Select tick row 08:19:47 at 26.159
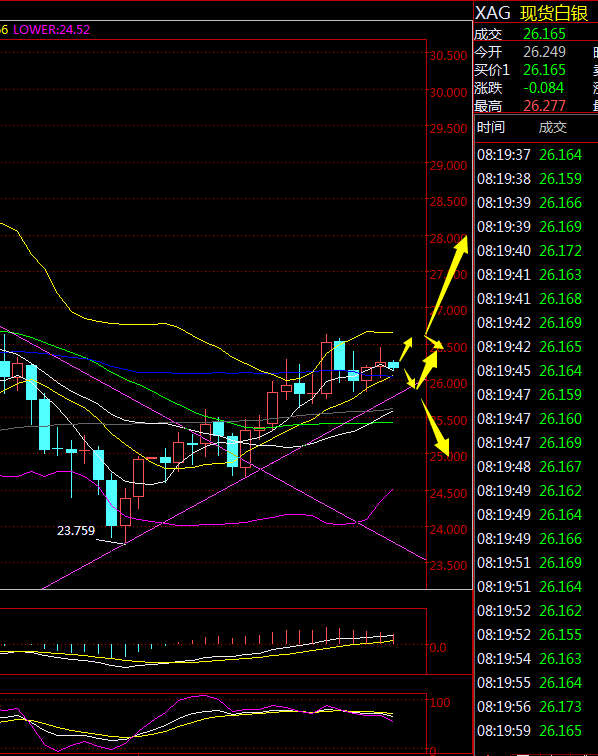The height and width of the screenshot is (756, 598). click(530, 395)
